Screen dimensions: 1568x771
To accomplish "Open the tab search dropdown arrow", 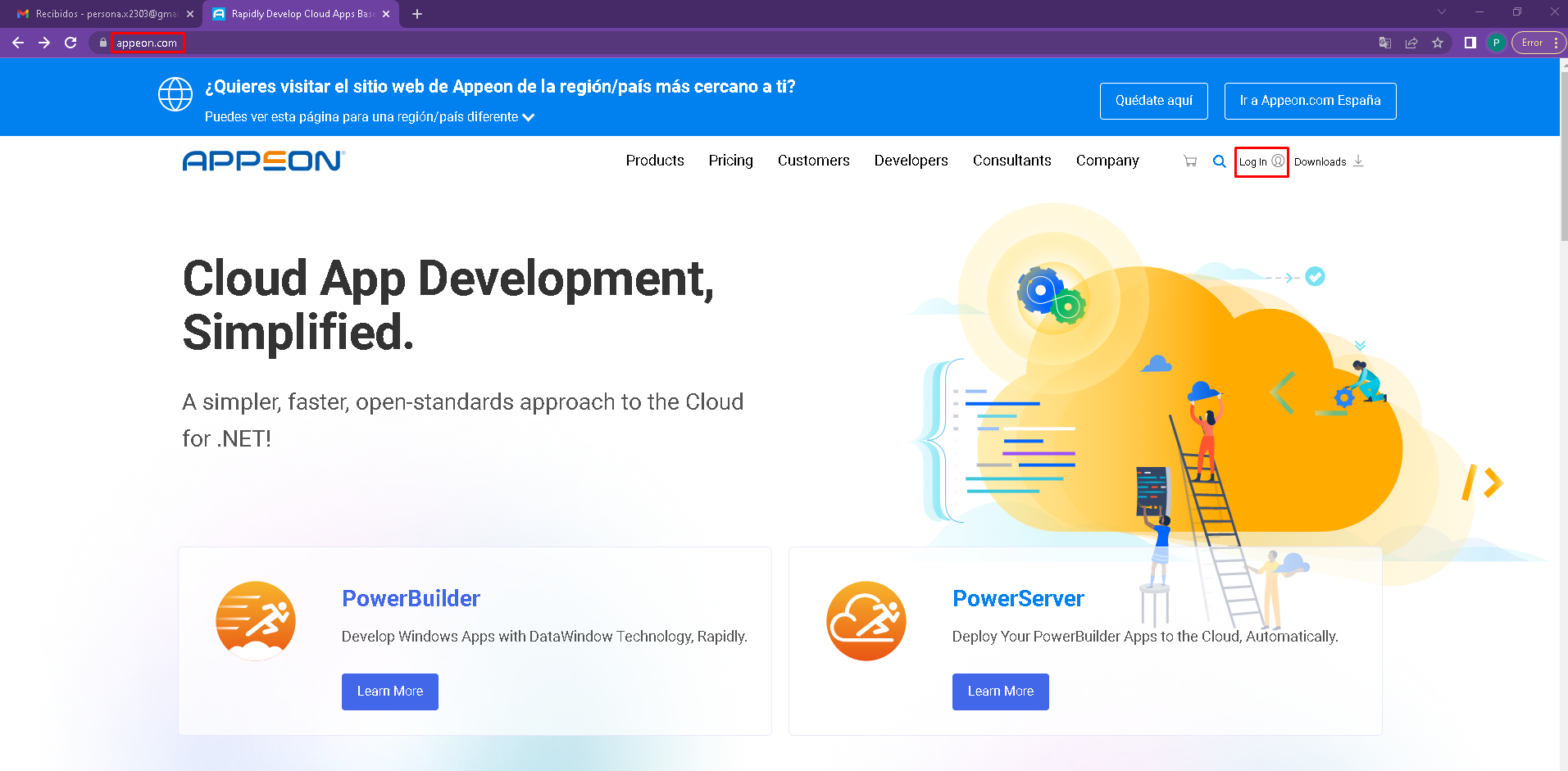I will tap(1442, 12).
